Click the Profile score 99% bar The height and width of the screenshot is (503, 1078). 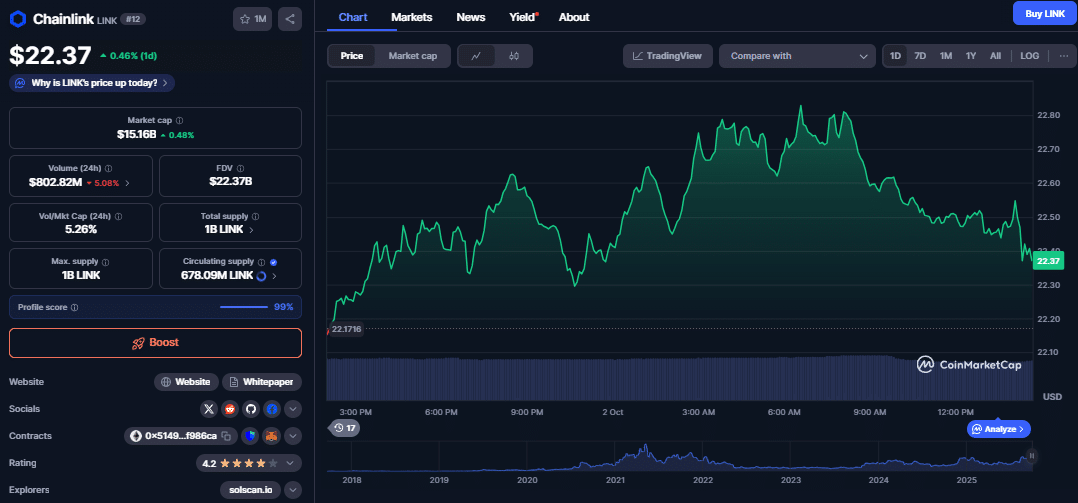(155, 307)
